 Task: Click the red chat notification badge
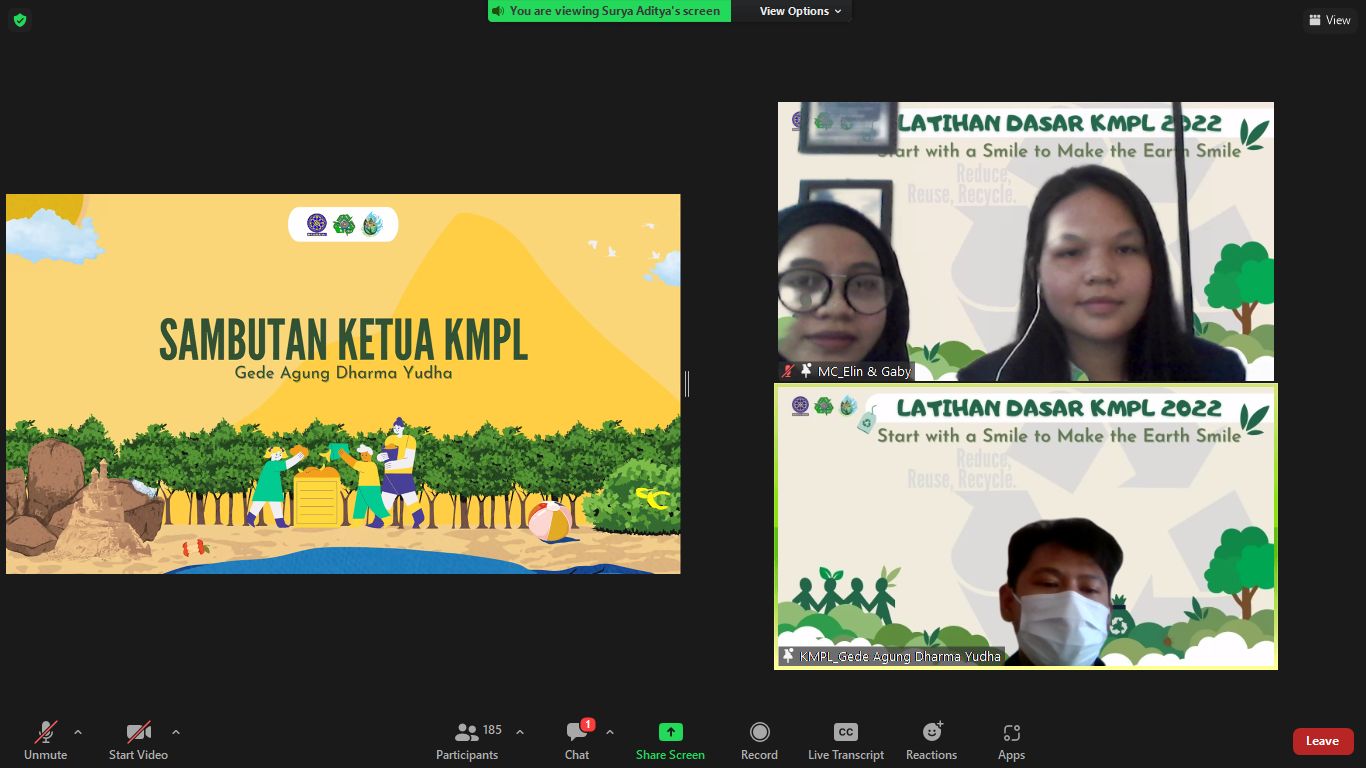(588, 724)
